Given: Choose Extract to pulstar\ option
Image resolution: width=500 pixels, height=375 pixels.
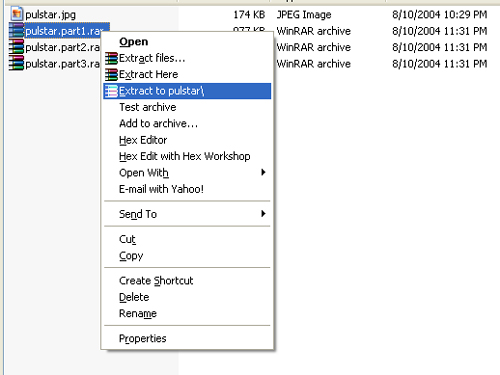Looking at the screenshot, I should click(187, 91).
